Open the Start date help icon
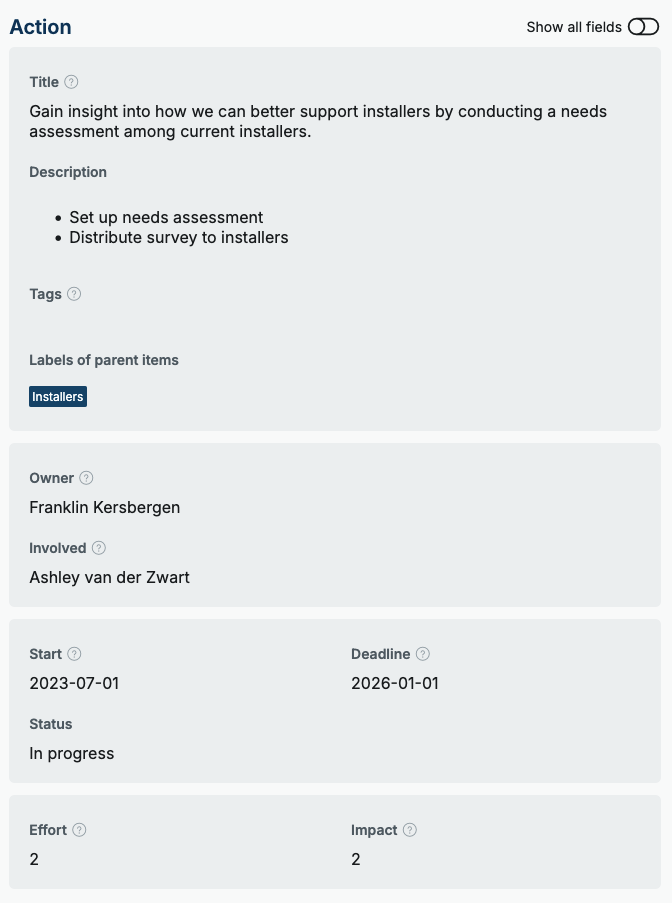The image size is (672, 903). click(74, 654)
